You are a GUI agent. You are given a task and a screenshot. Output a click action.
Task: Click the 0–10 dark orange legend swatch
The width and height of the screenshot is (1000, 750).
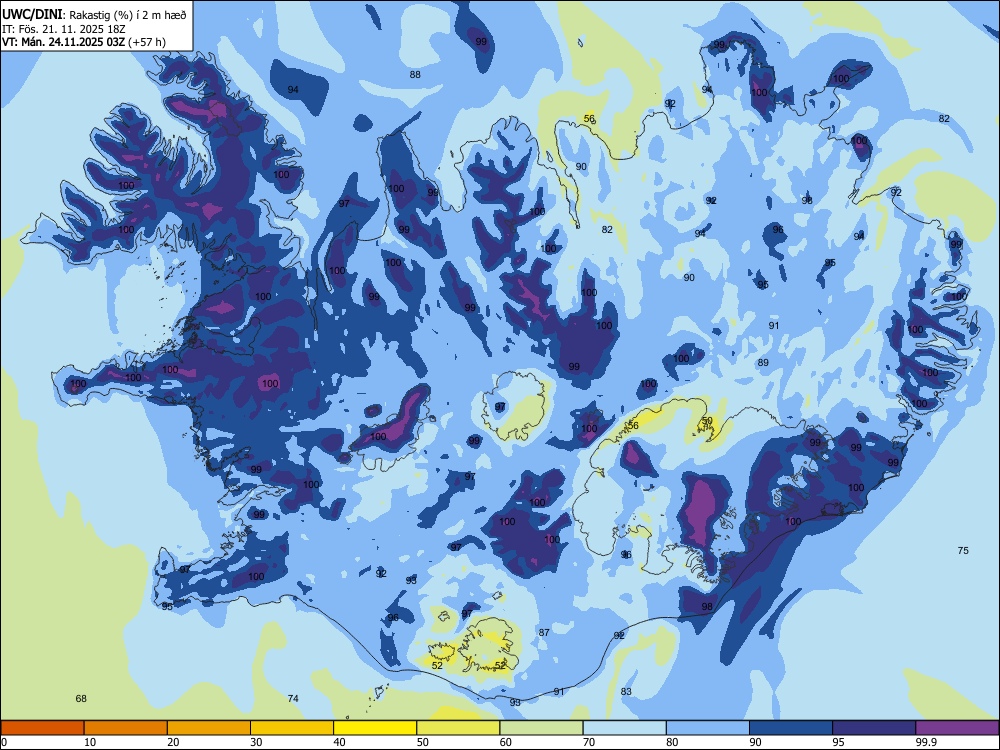pos(42,728)
